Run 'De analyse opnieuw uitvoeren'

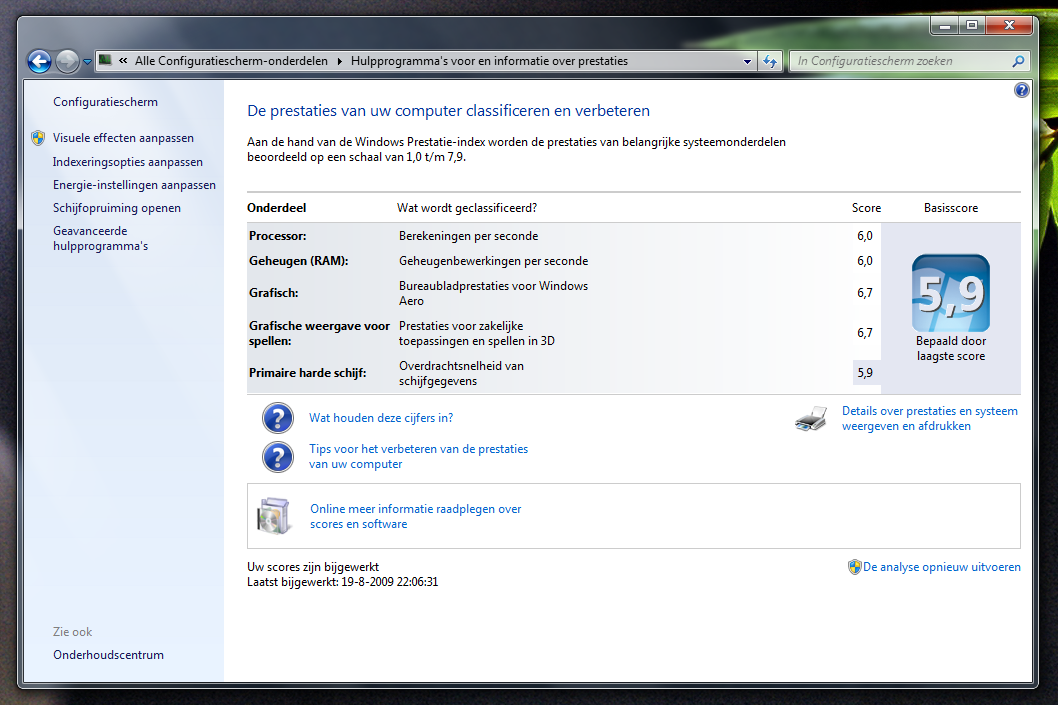(x=942, y=567)
